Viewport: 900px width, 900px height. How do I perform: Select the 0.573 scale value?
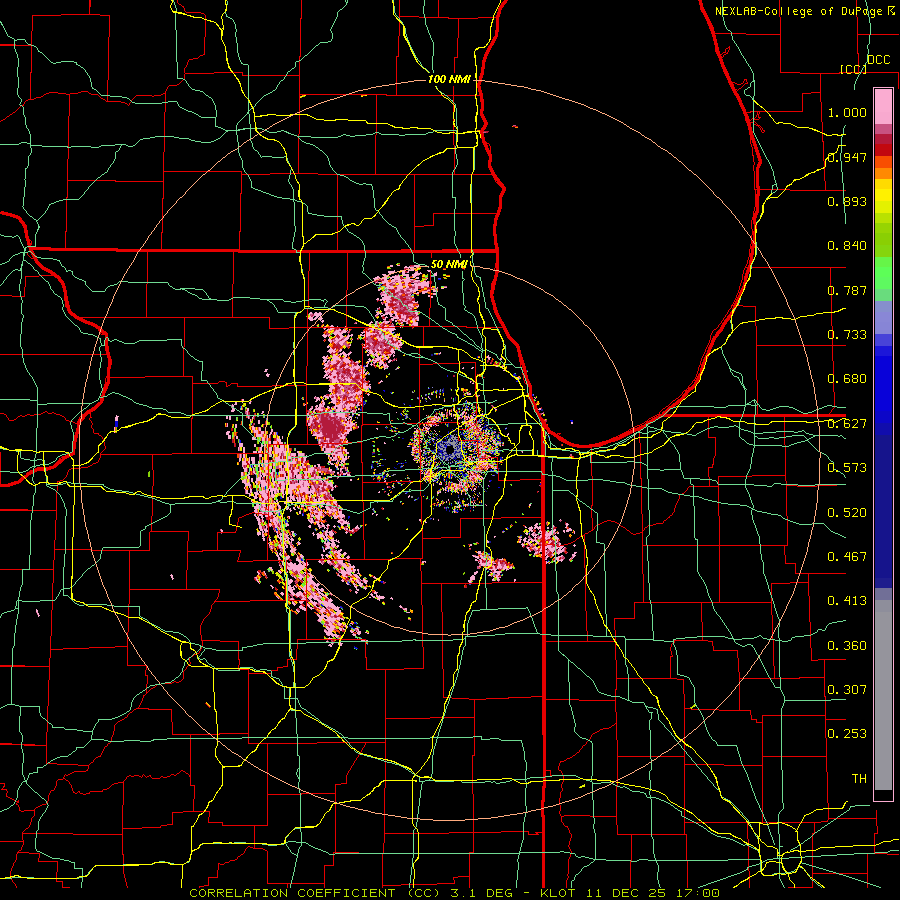tap(847, 468)
